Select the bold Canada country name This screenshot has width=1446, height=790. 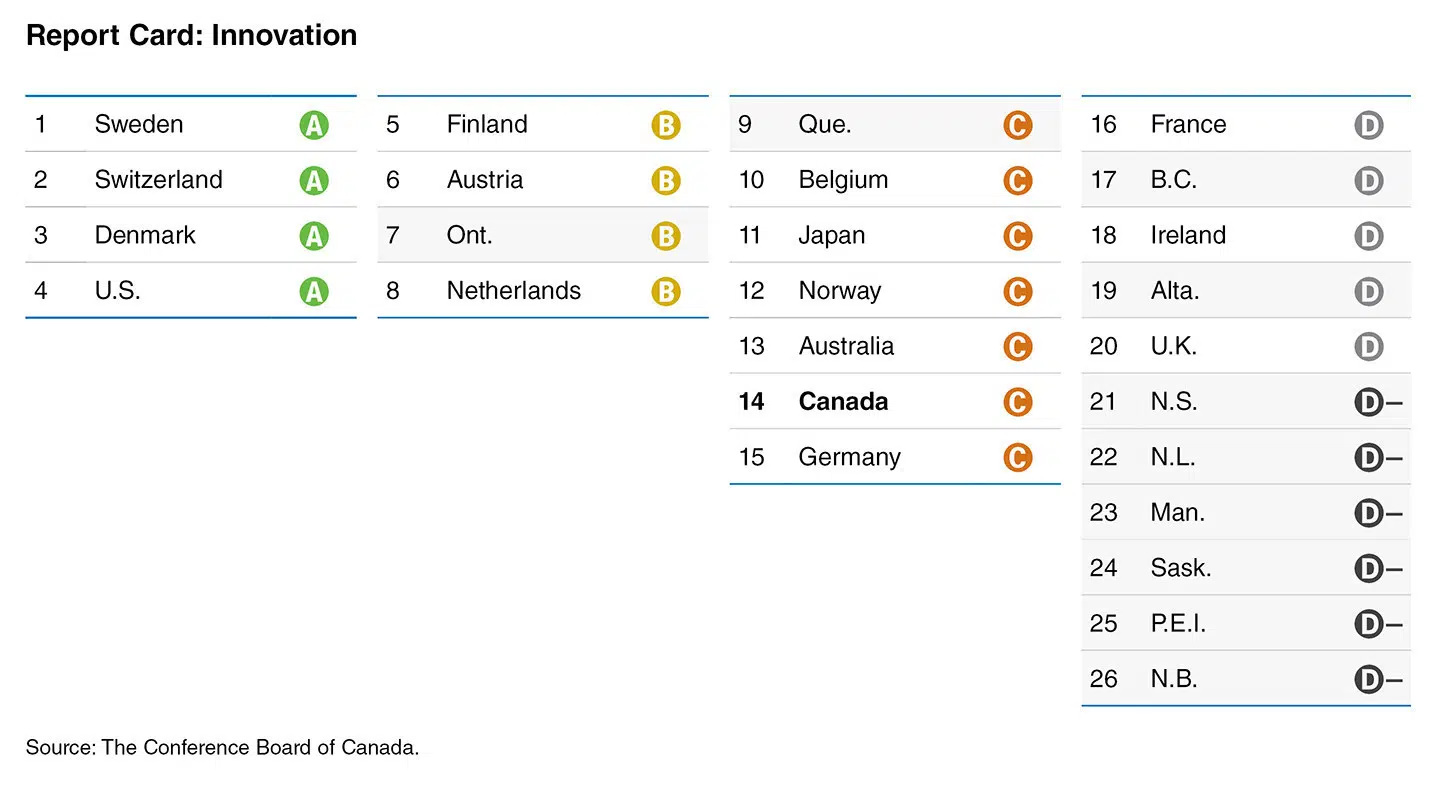click(x=843, y=402)
